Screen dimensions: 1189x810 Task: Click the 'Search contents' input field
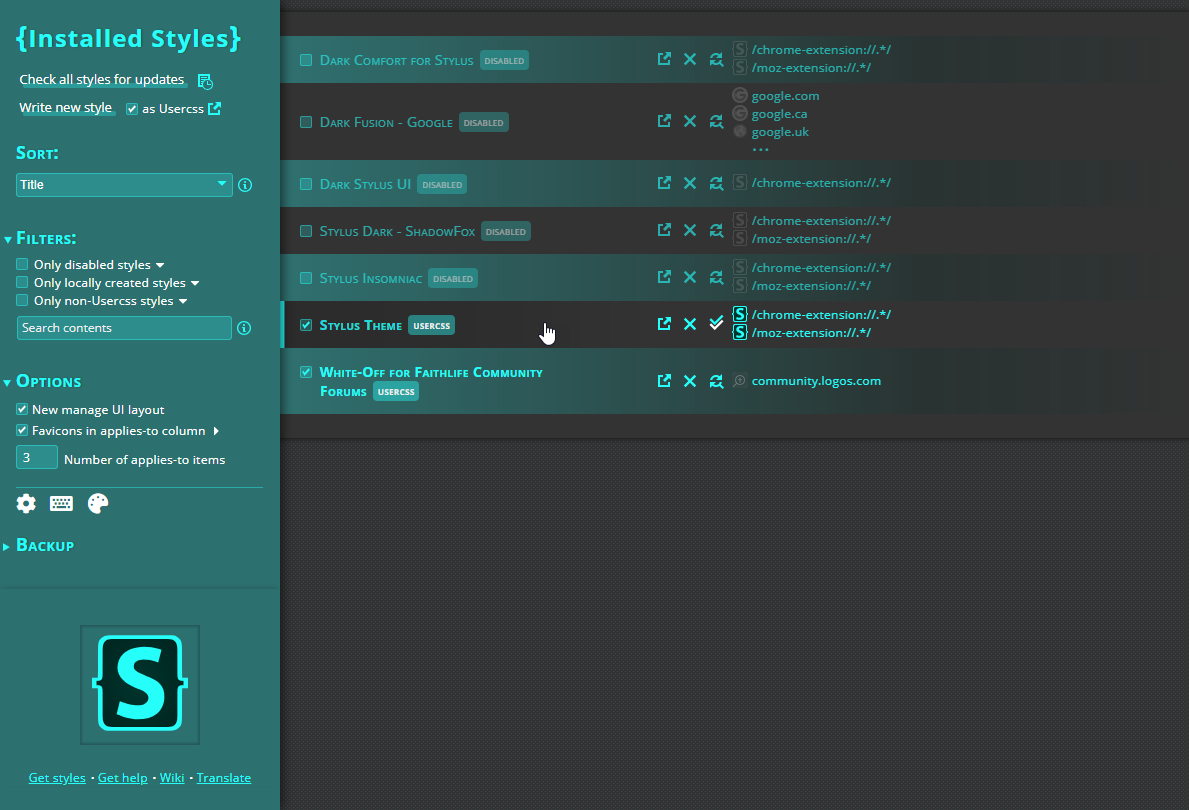pos(124,328)
